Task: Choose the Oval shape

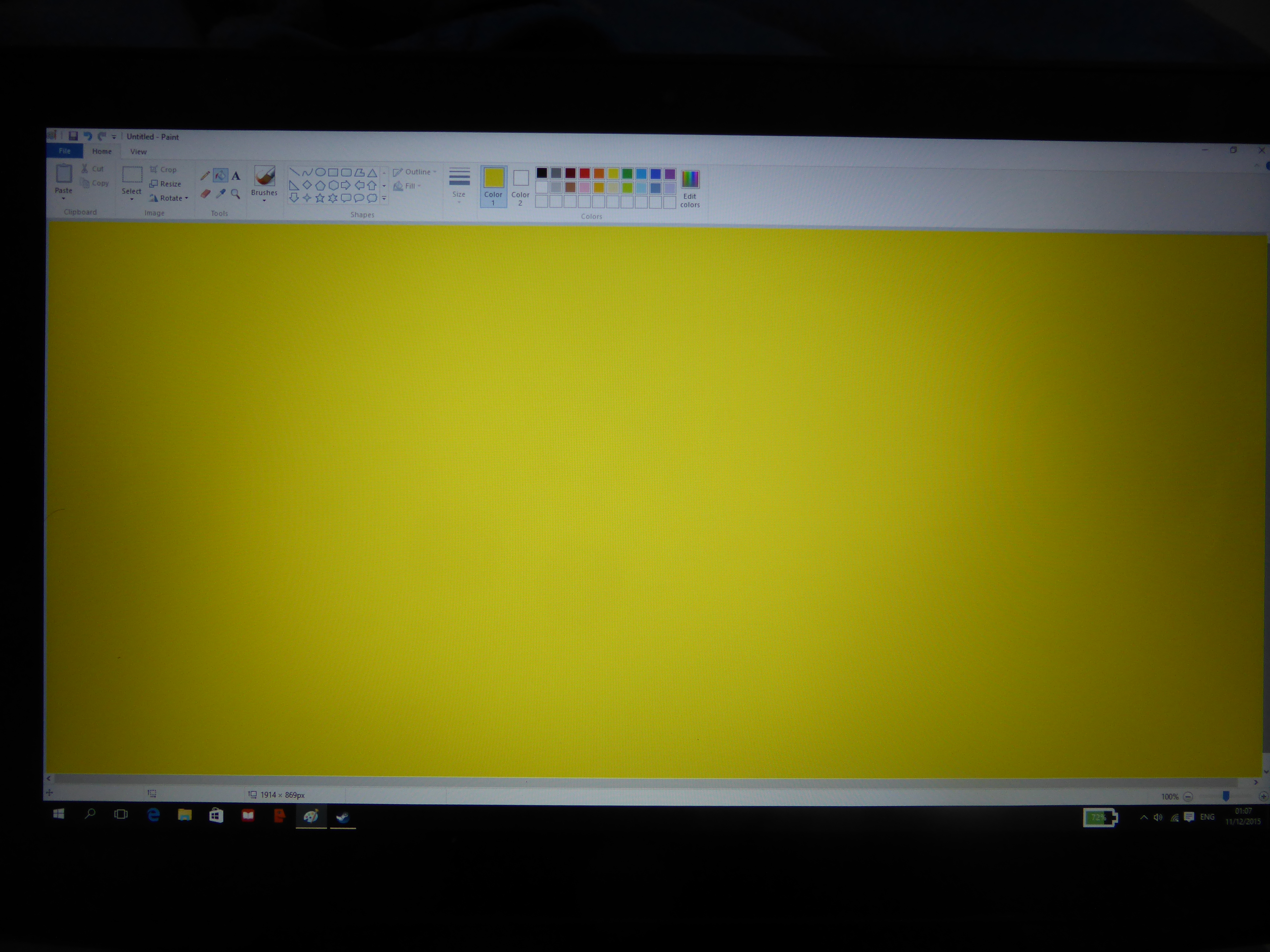Action: [x=320, y=172]
